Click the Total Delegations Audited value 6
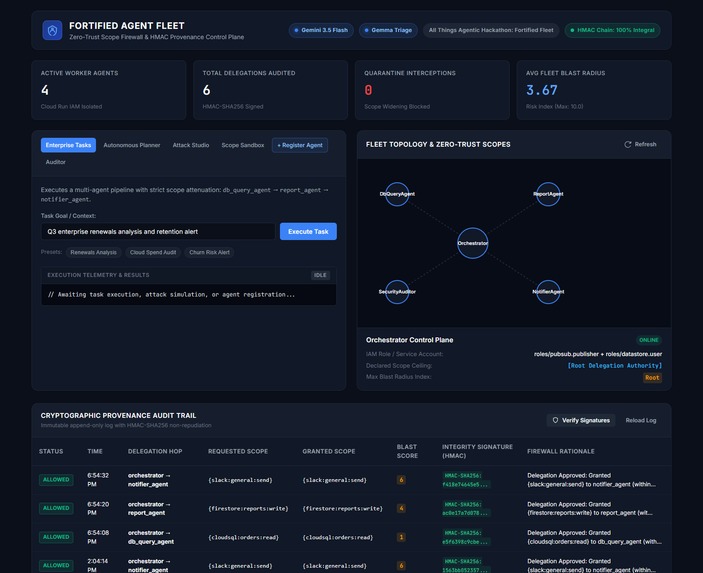Viewport: 703px width, 573px height. tap(206, 90)
